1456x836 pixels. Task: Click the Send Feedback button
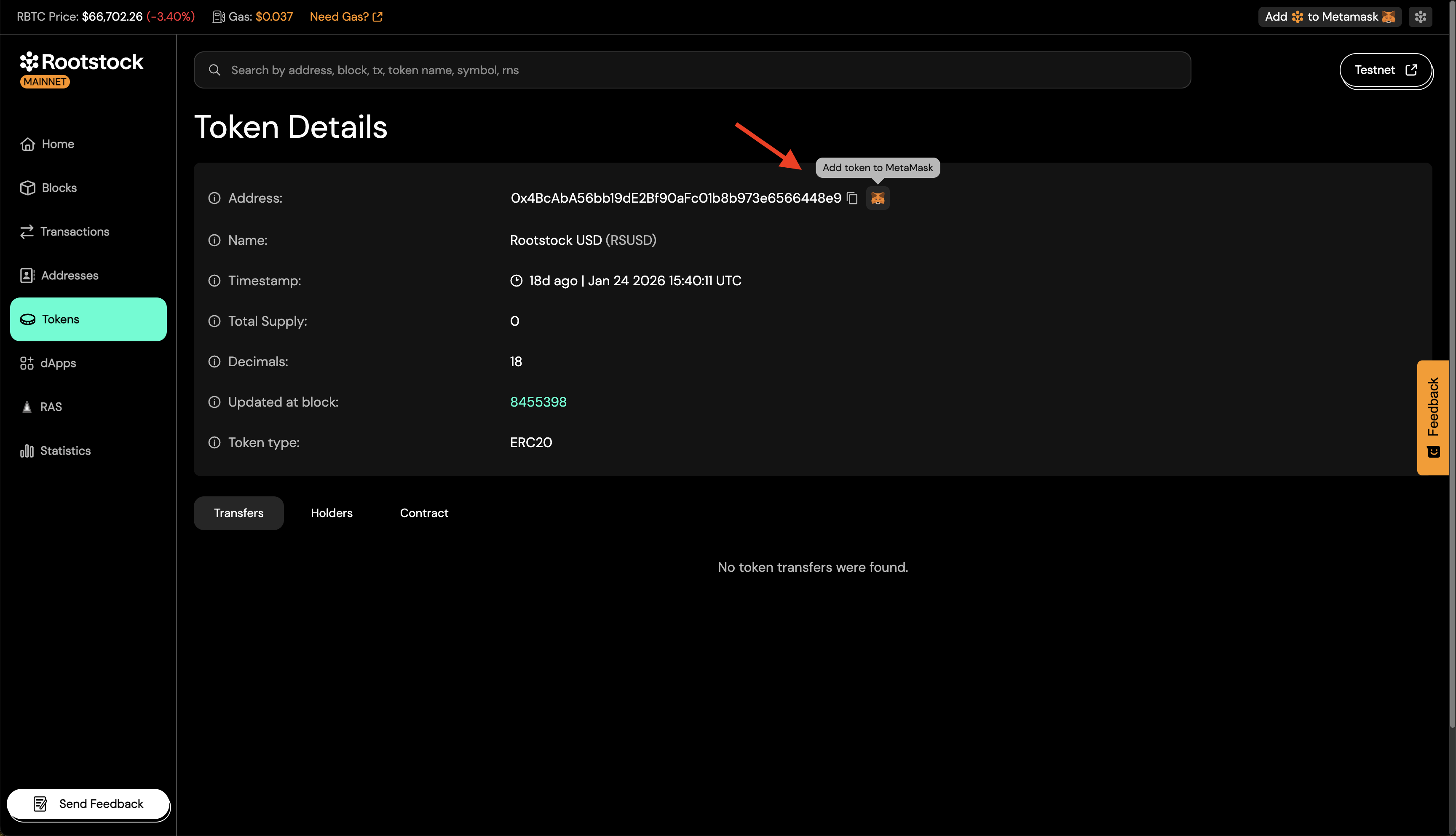pos(88,804)
